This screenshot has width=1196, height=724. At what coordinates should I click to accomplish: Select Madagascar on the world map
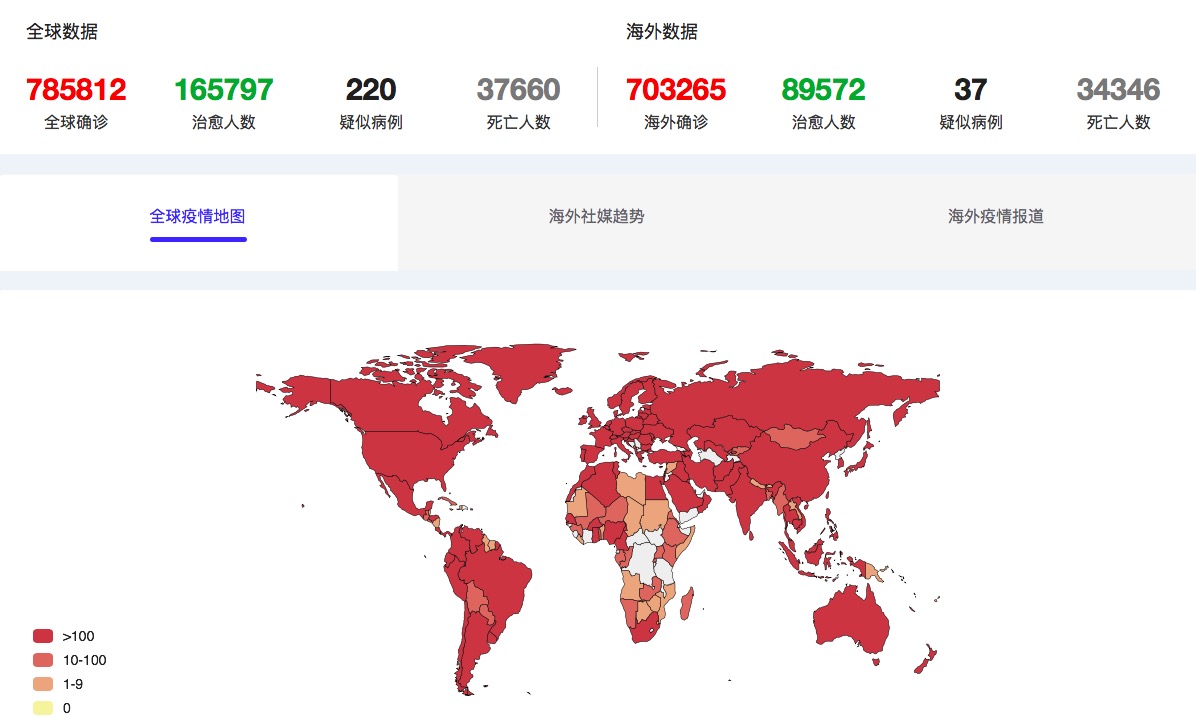point(686,603)
